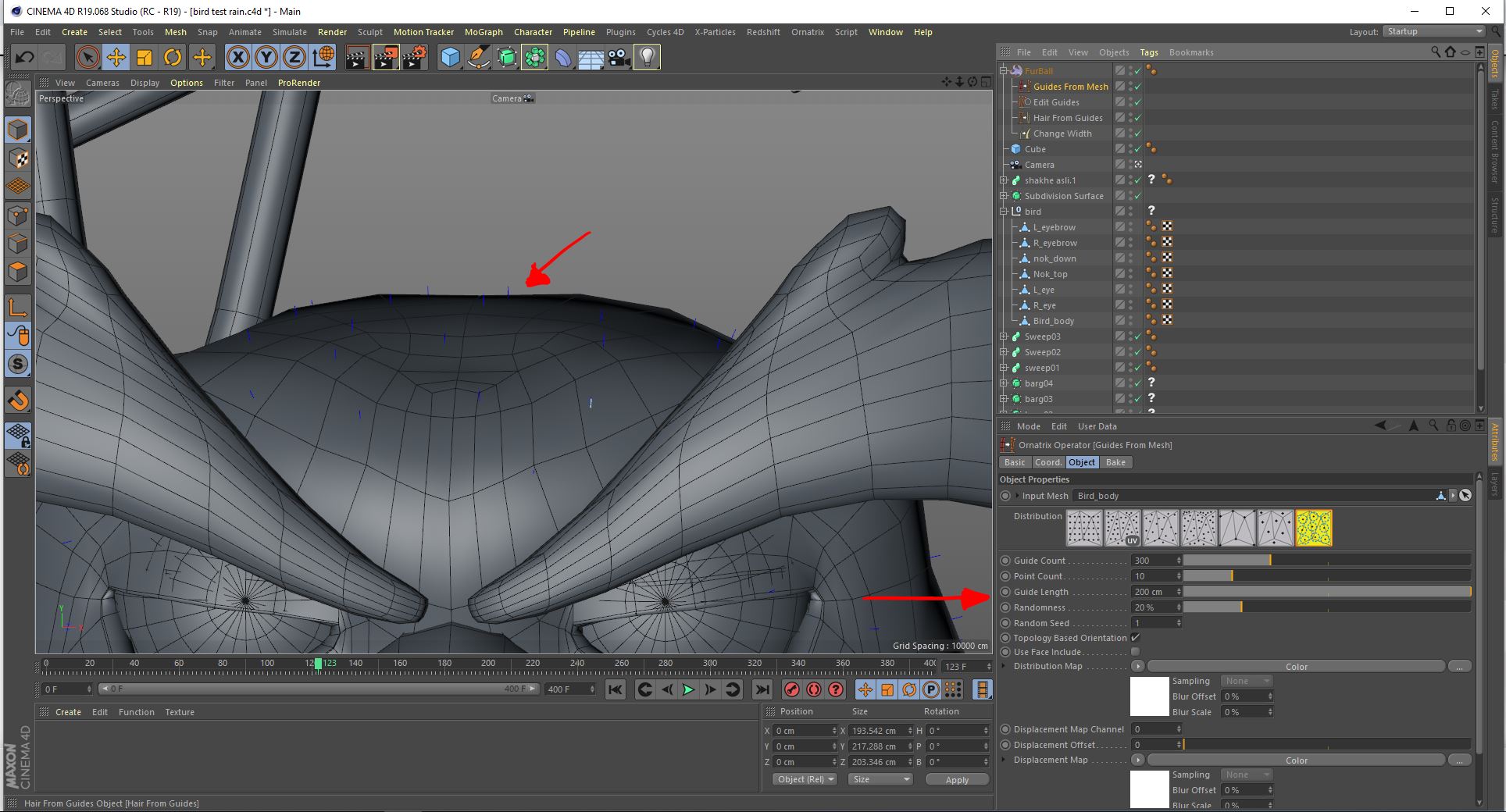
Task: Activate the Rotate tool
Action: click(173, 57)
